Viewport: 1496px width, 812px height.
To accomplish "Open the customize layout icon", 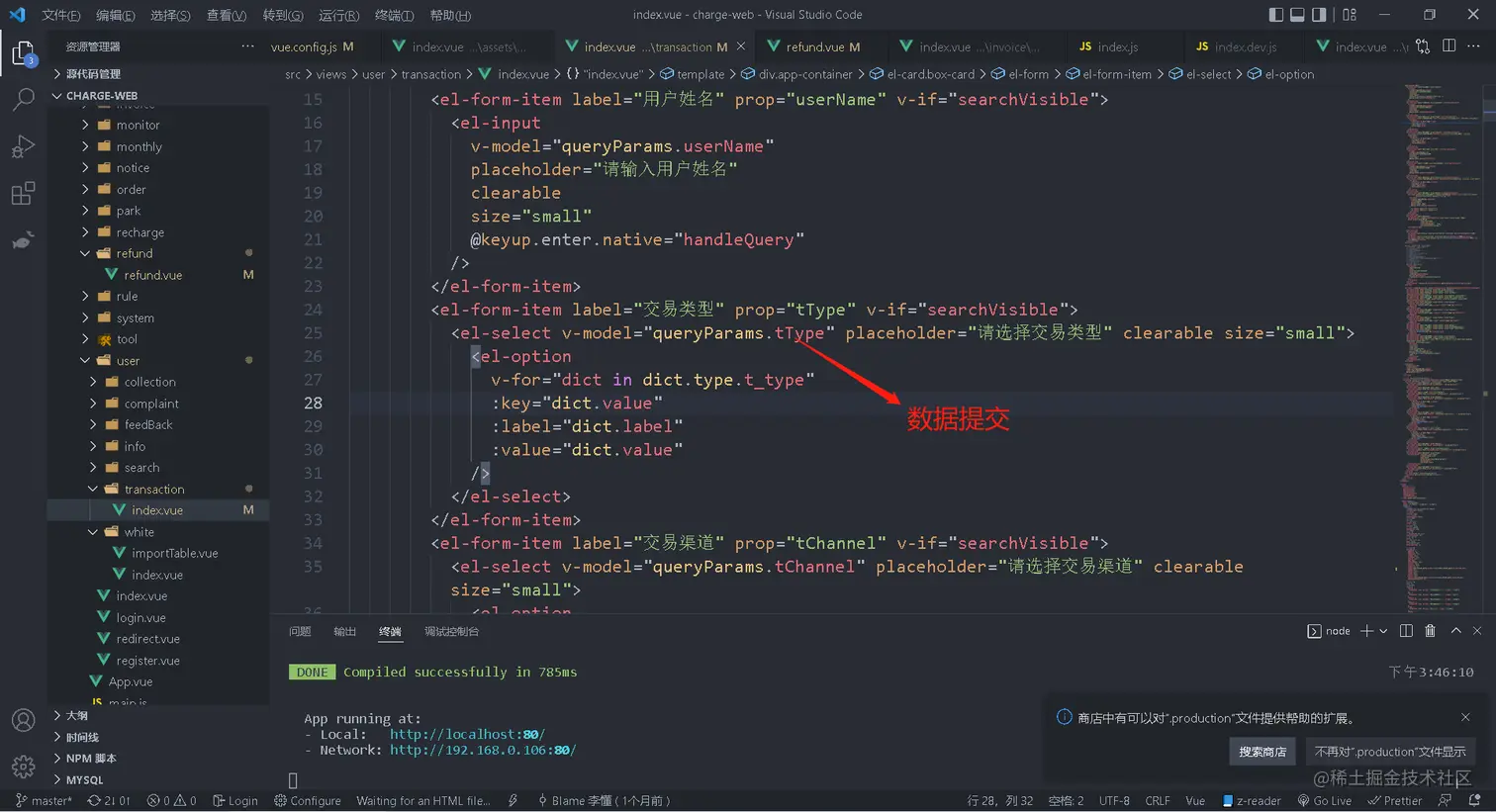I will pyautogui.click(x=1350, y=15).
